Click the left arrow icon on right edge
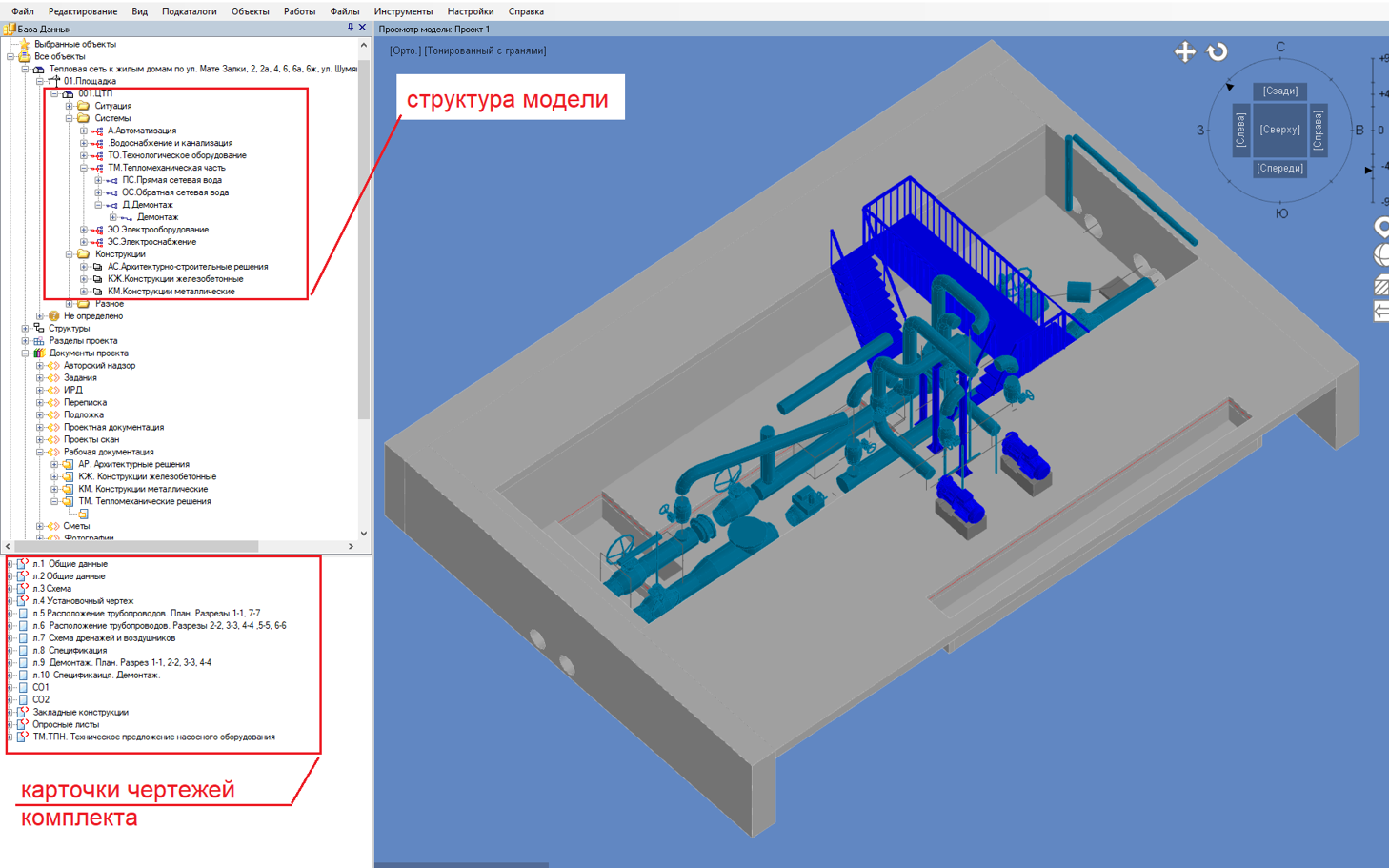1389x868 pixels. tap(1381, 311)
